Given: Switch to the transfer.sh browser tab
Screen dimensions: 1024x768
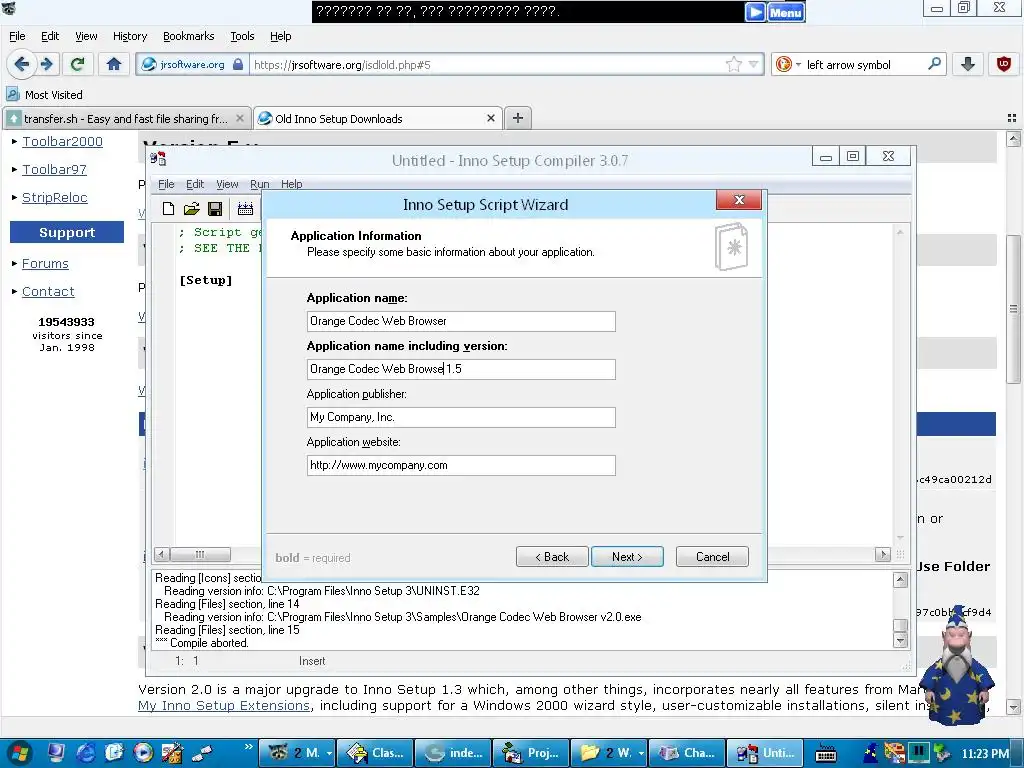Looking at the screenshot, I should (126, 118).
